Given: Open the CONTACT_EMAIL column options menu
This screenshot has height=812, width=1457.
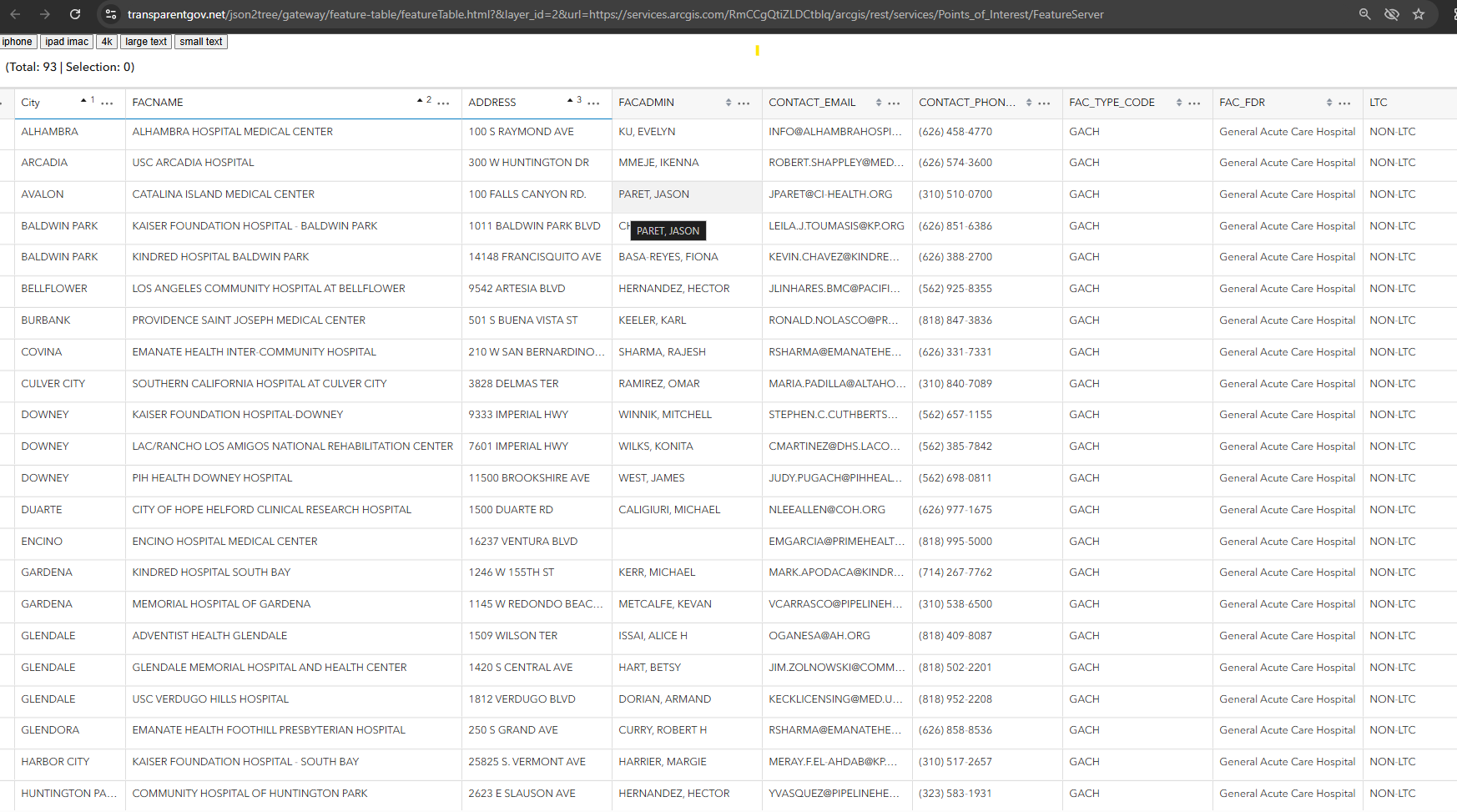Looking at the screenshot, I should point(895,103).
